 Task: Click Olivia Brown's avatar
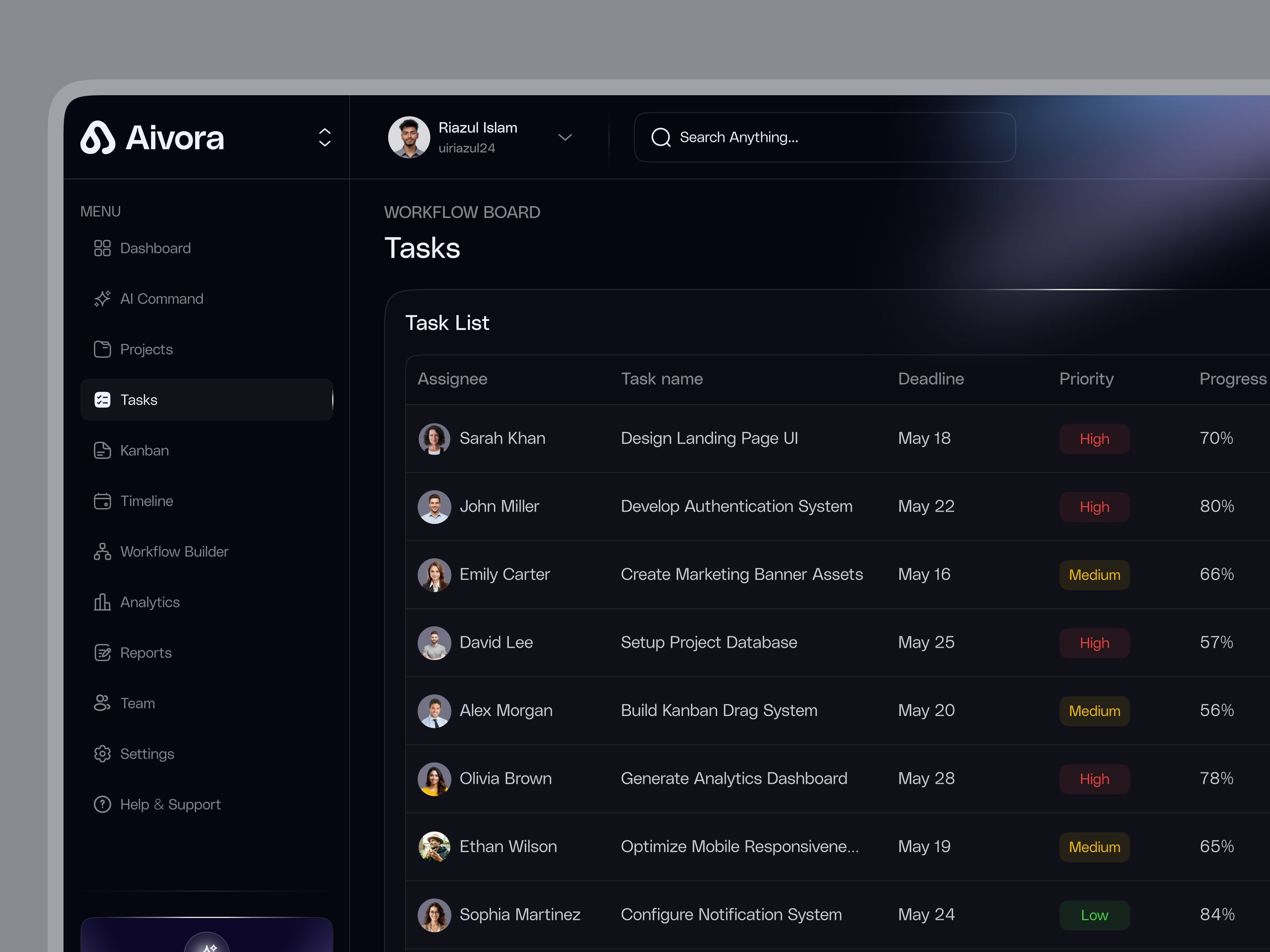pyautogui.click(x=434, y=779)
